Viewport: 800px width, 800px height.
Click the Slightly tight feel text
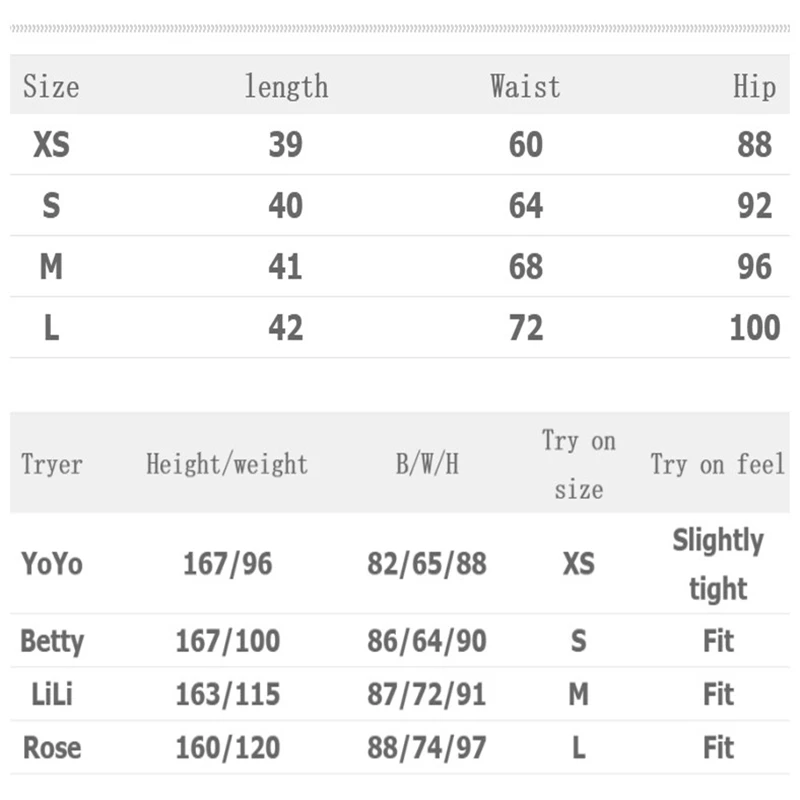click(718, 565)
